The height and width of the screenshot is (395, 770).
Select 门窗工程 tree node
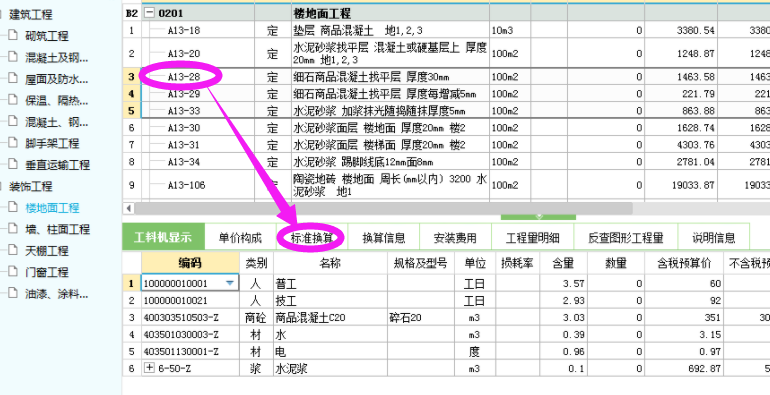[x=47, y=273]
